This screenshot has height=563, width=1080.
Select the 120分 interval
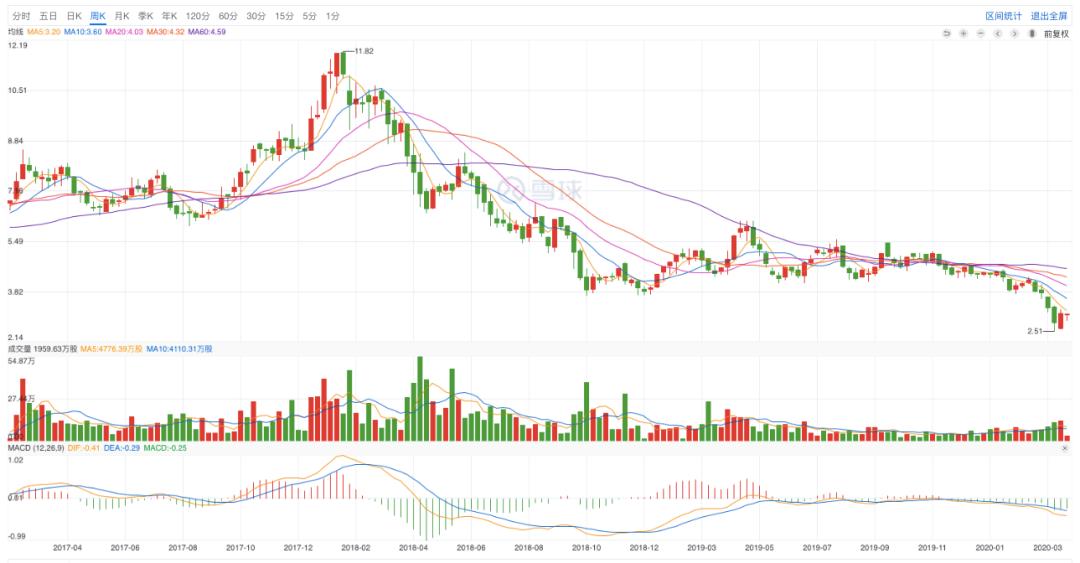(198, 16)
